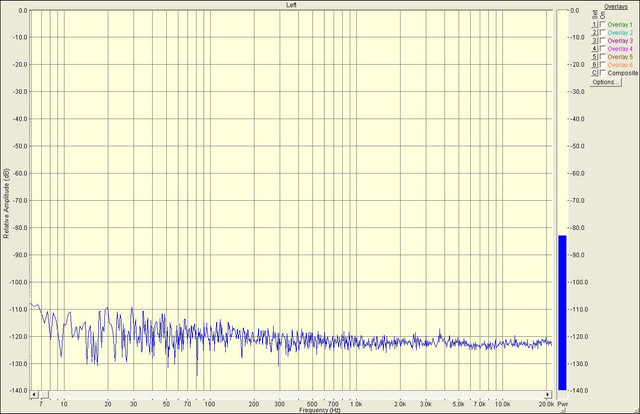Click the horizontal scrollbar right arrow
This screenshot has height=414, width=640.
[x=548, y=394]
